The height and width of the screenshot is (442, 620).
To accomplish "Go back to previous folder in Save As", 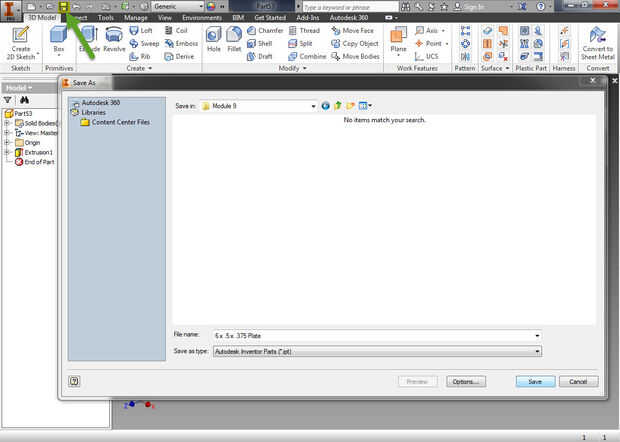I will [325, 106].
